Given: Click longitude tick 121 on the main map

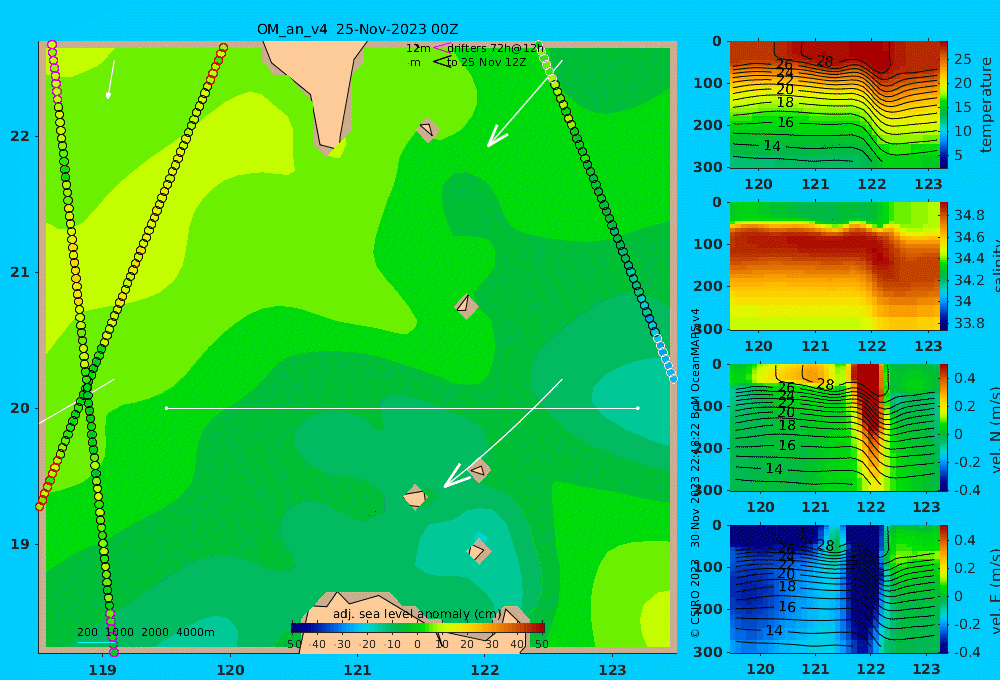Looking at the screenshot, I should [x=357, y=670].
